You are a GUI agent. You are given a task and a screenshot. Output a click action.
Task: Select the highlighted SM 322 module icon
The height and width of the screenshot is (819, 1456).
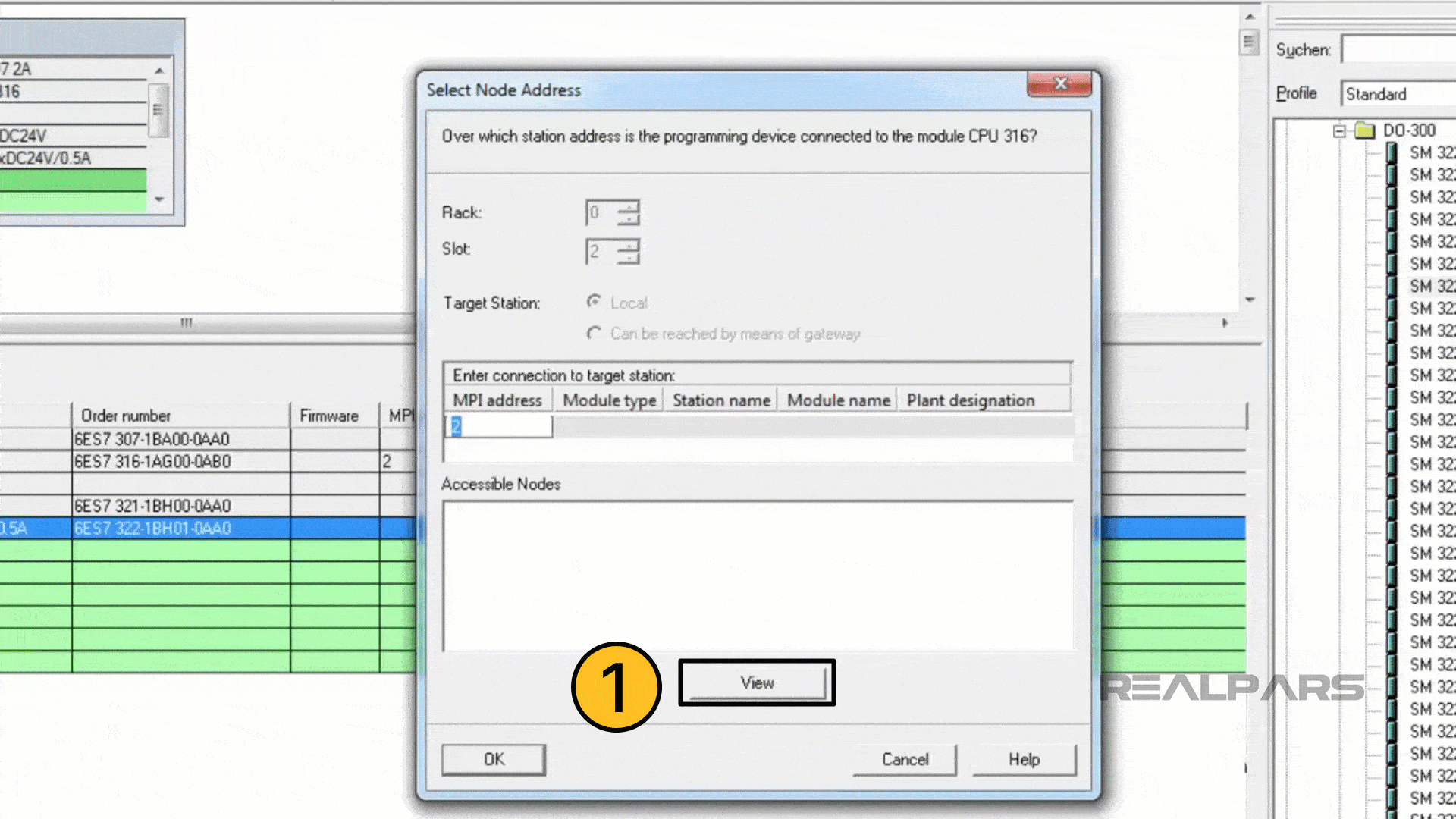(1394, 286)
